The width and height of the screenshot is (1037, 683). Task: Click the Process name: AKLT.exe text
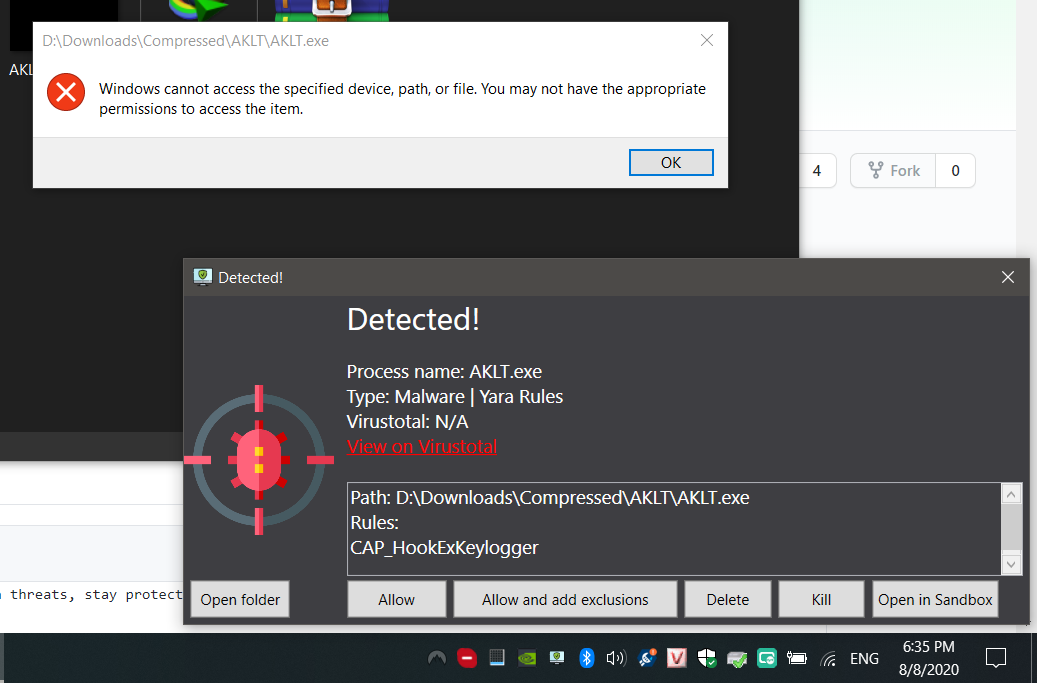point(444,372)
